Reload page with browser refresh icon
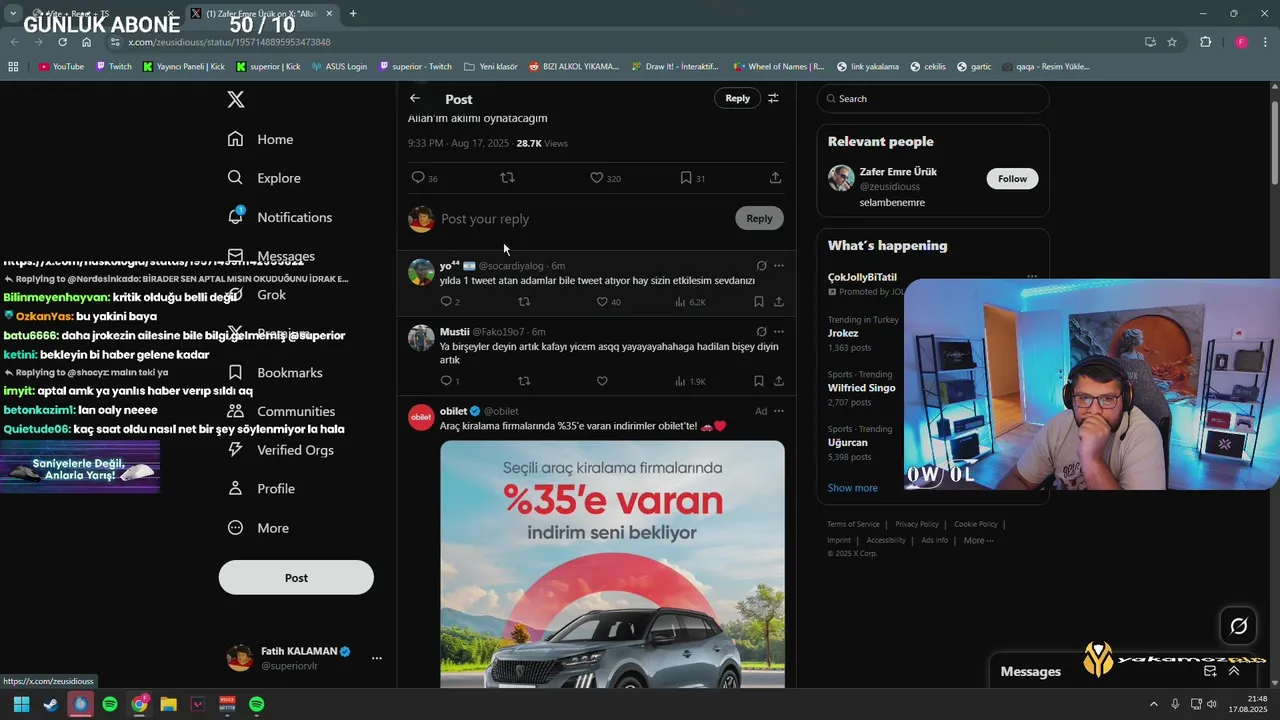 (x=62, y=42)
